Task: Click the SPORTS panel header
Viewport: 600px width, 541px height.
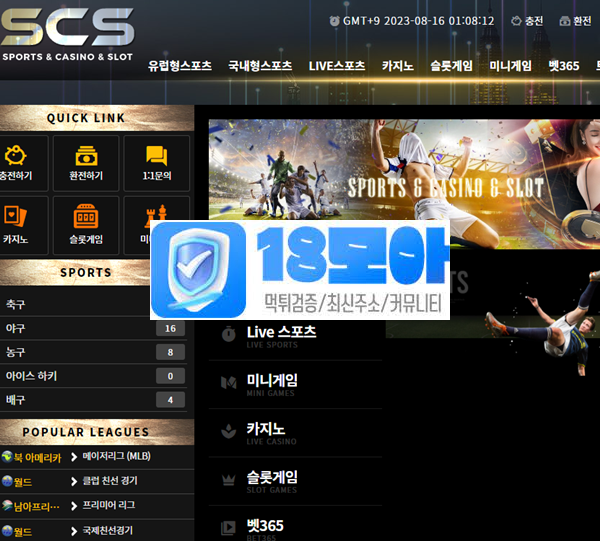Action: [x=86, y=272]
